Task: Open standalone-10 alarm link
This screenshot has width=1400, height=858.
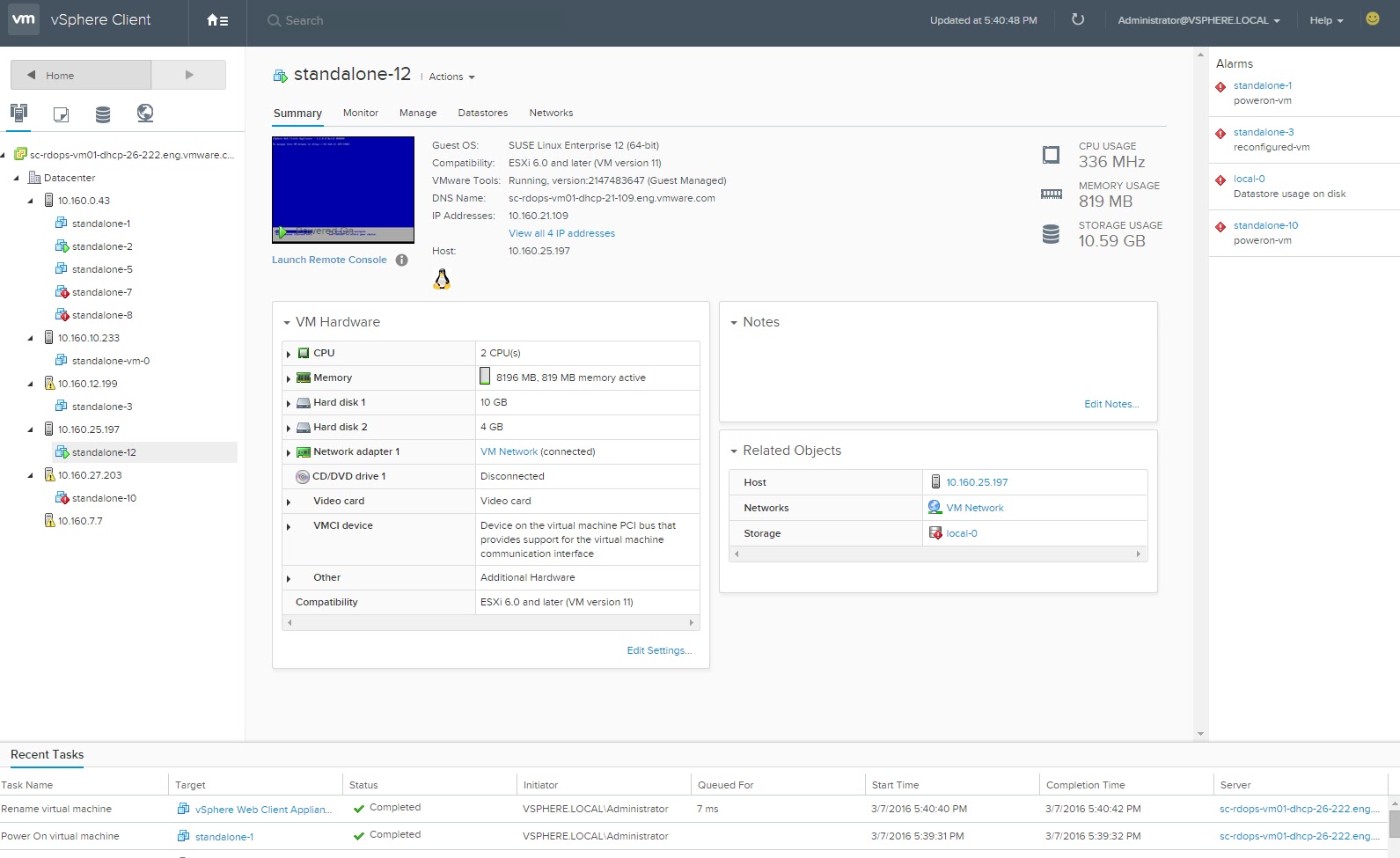Action: coord(1265,225)
